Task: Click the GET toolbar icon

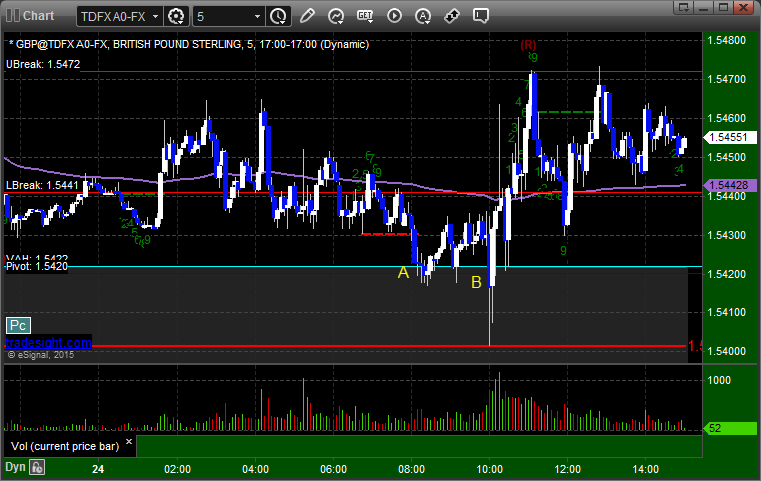Action: click(365, 16)
